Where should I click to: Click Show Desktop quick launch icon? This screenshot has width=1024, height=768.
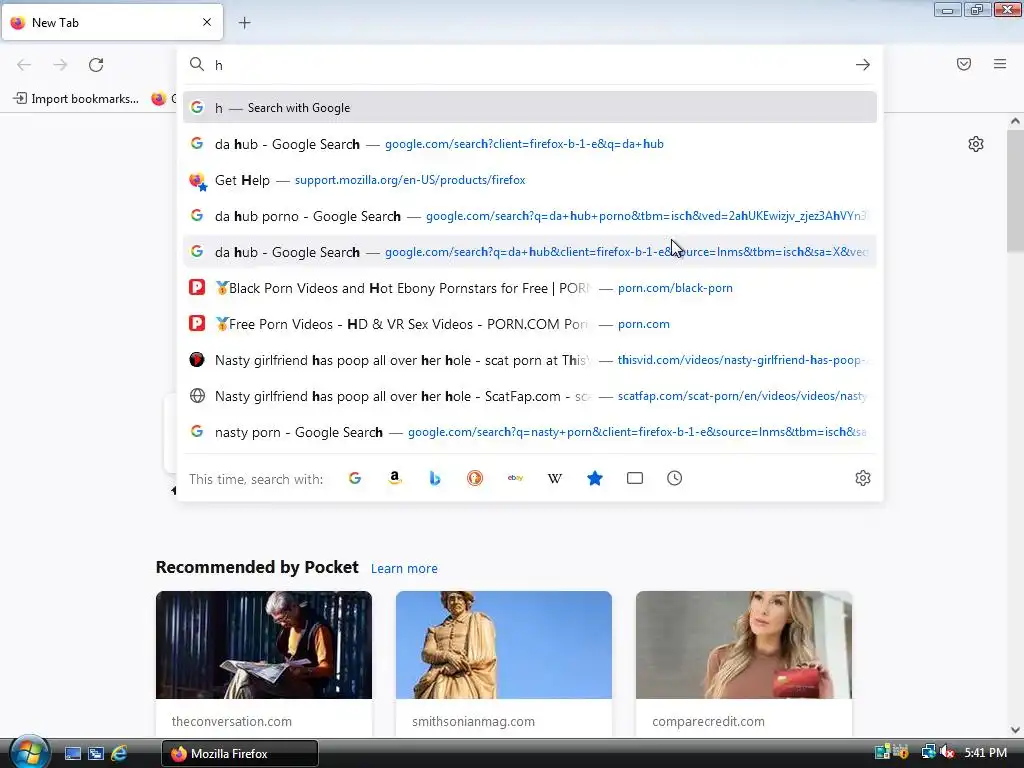pyautogui.click(x=73, y=754)
